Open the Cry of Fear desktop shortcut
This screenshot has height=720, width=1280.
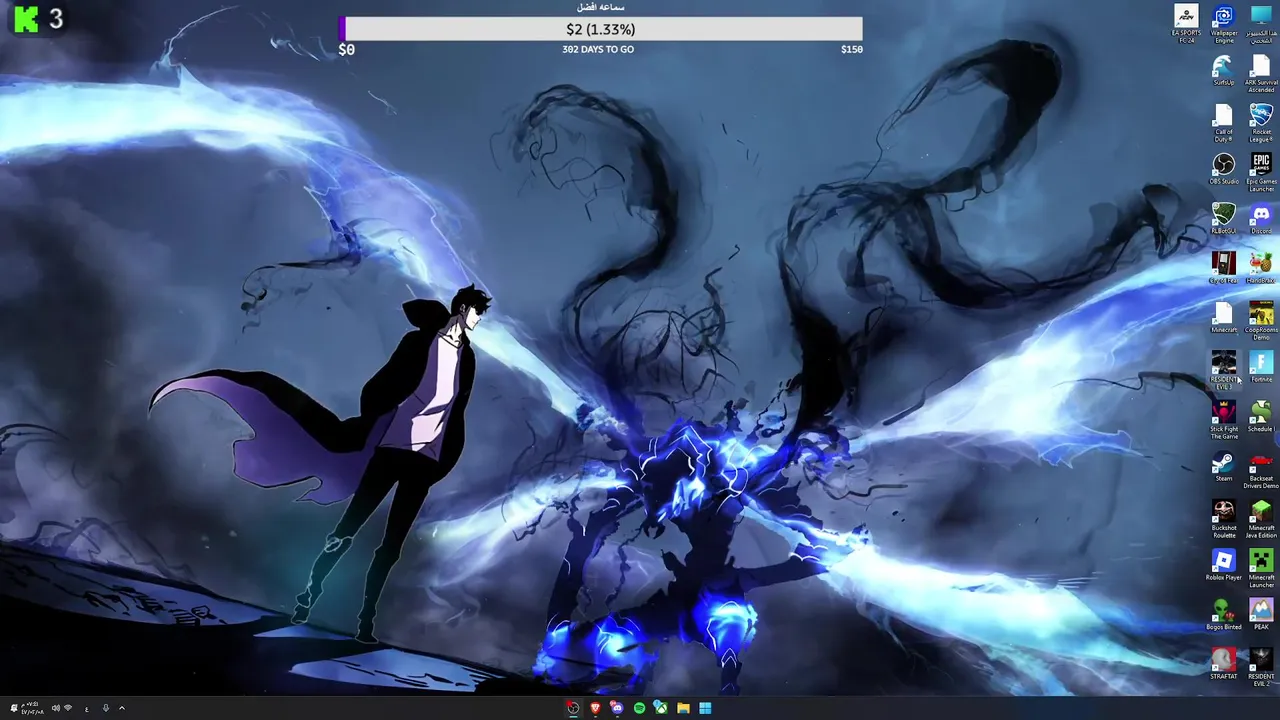(x=1224, y=267)
